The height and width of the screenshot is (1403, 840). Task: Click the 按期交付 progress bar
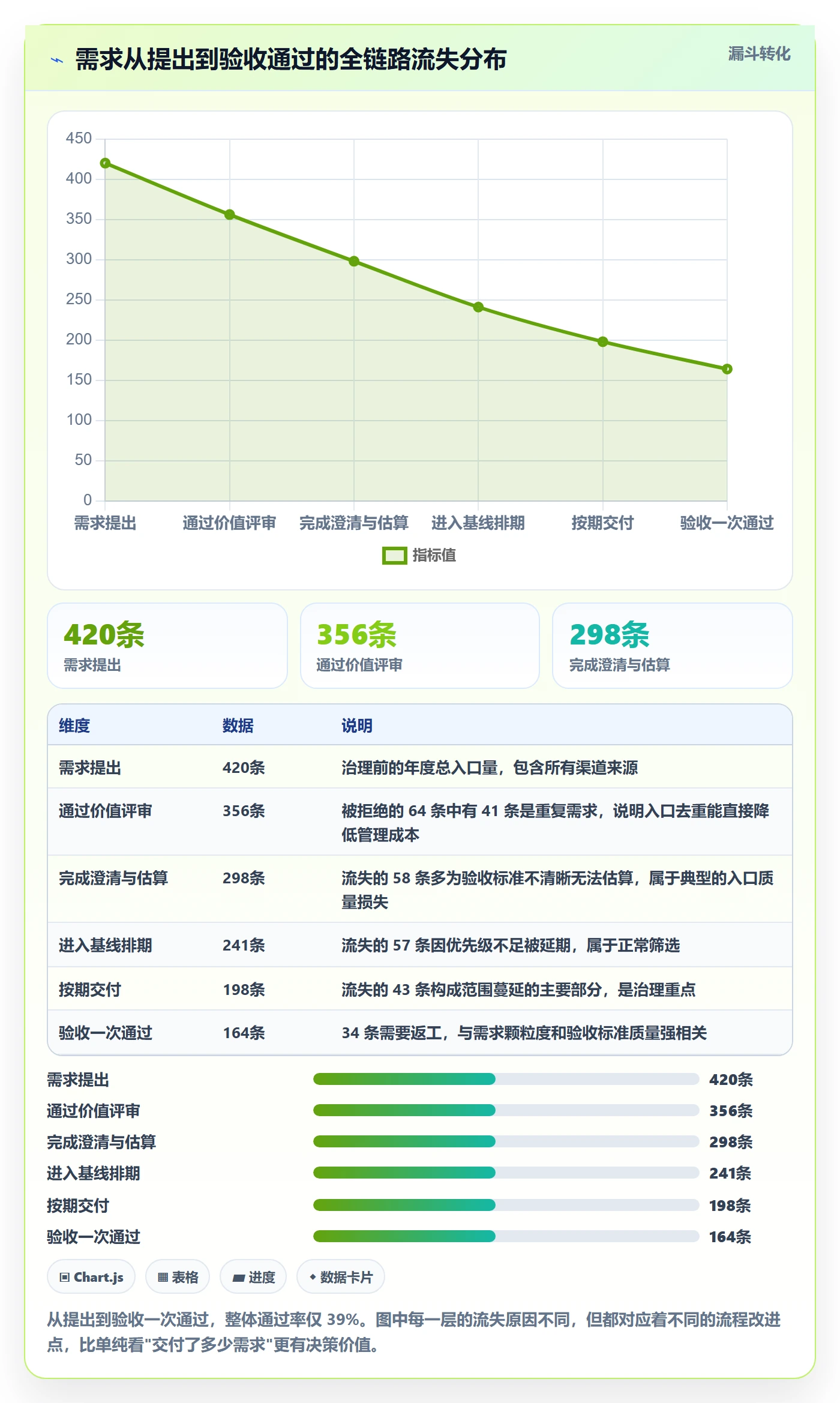coord(506,1205)
